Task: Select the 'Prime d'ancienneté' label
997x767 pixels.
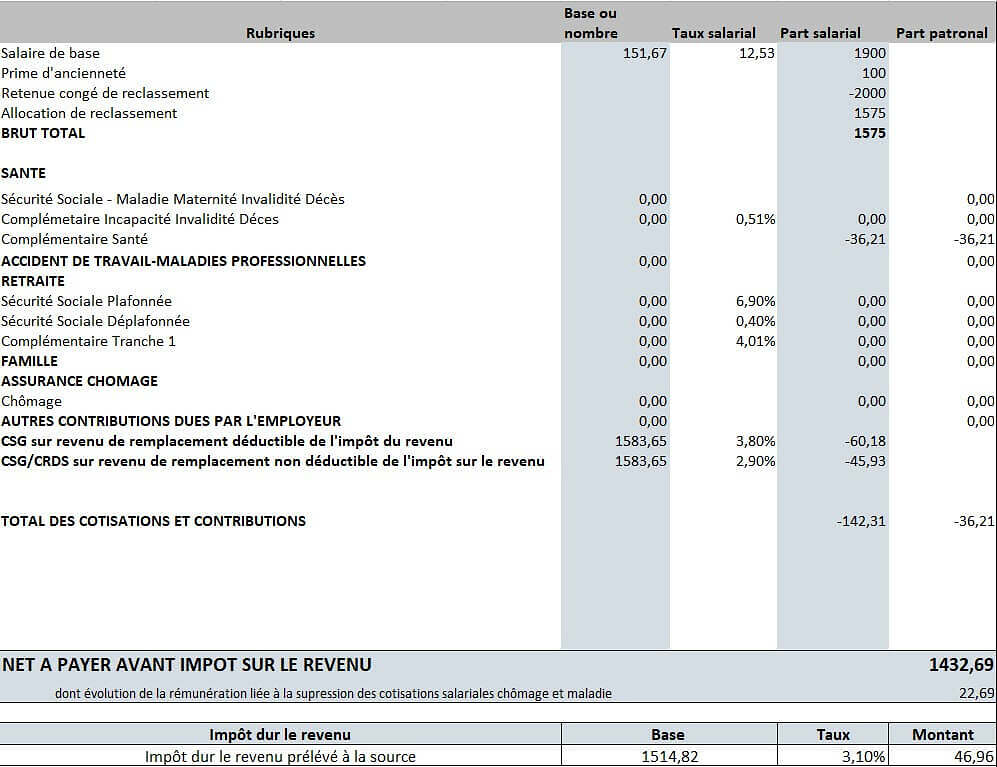Action: coord(64,73)
